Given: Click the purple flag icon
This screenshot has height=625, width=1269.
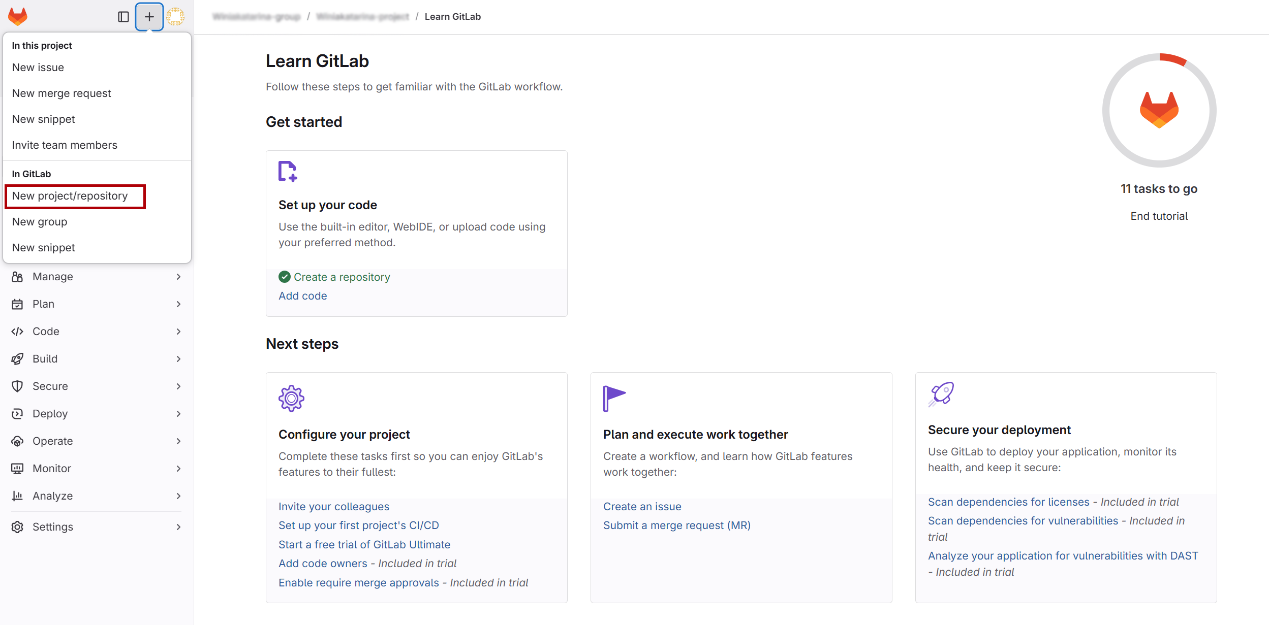Looking at the screenshot, I should (614, 398).
